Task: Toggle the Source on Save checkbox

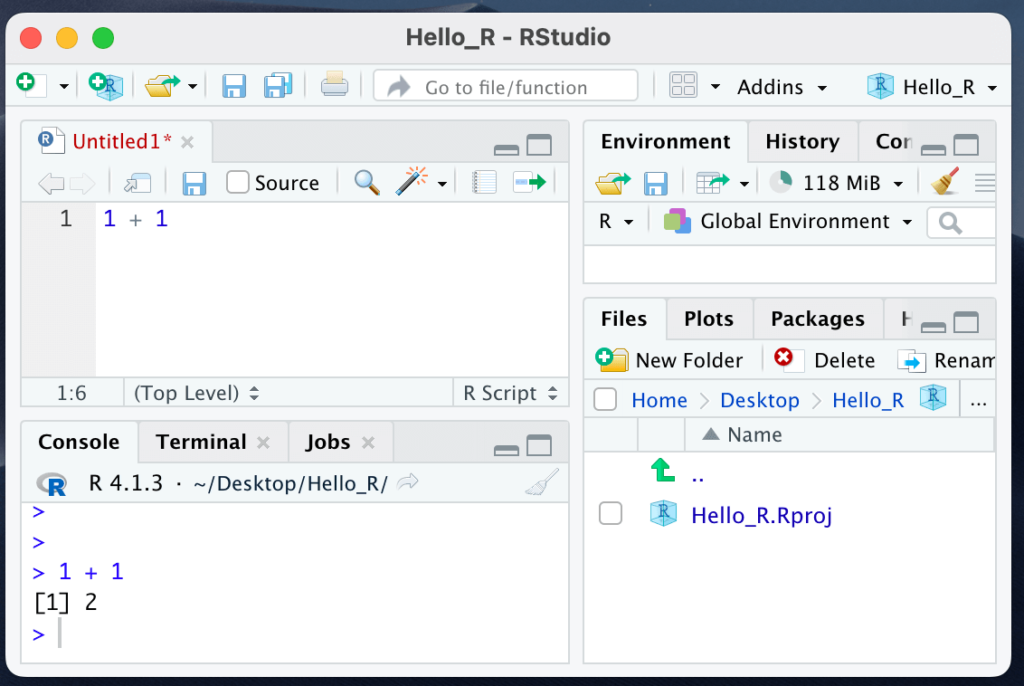Action: click(x=238, y=182)
